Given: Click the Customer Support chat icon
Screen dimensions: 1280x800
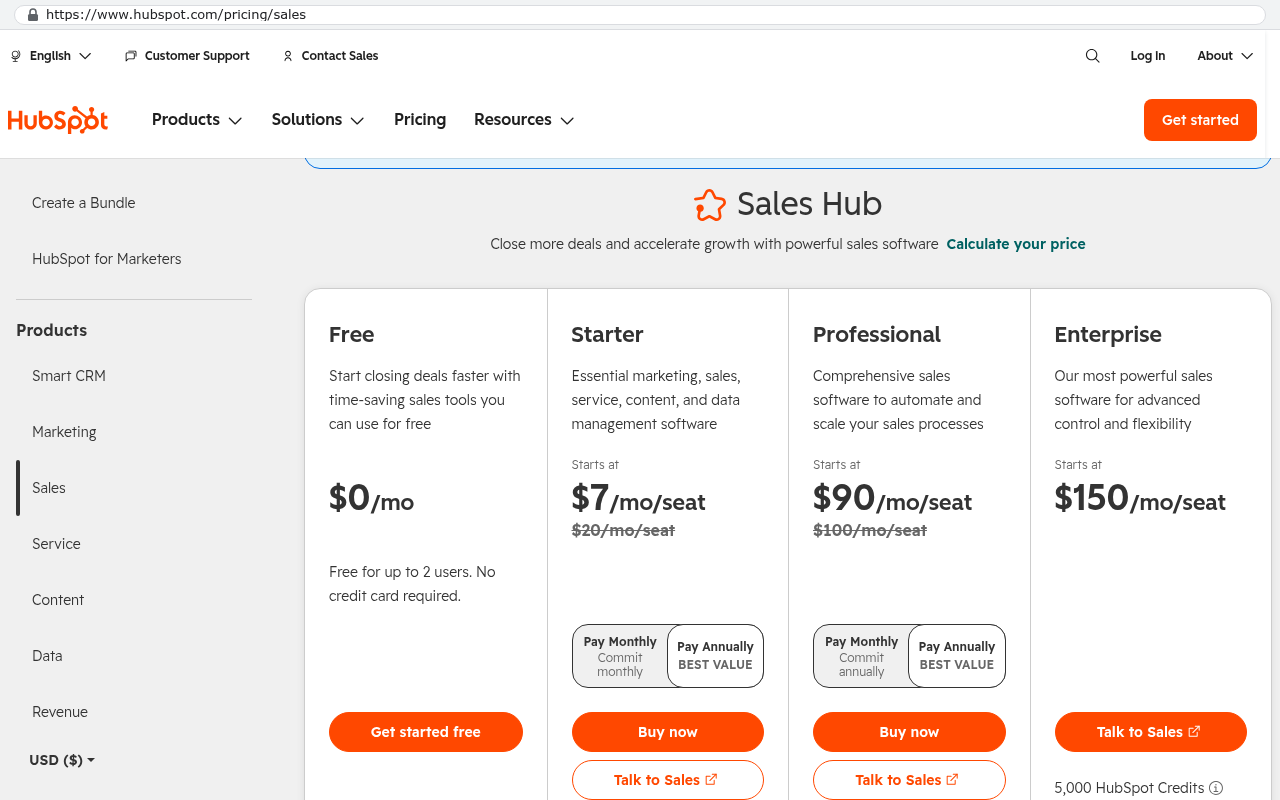Looking at the screenshot, I should tap(131, 56).
